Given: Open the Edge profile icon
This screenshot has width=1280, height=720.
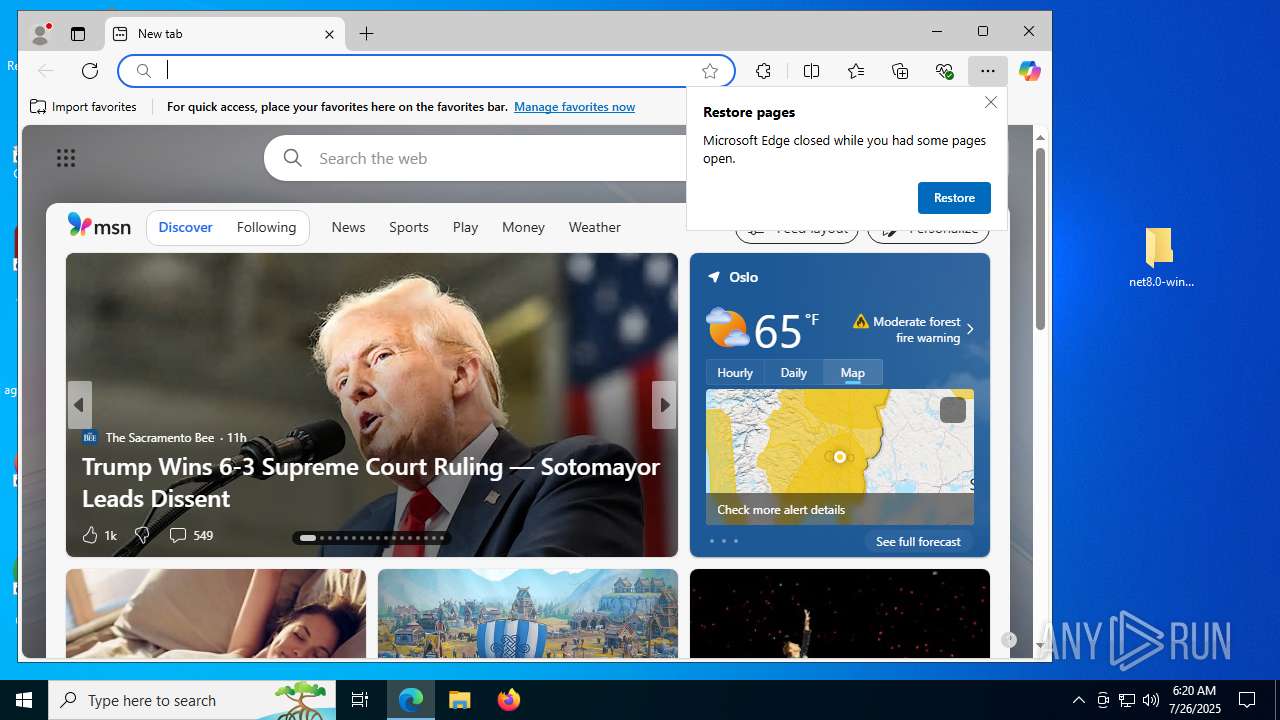Looking at the screenshot, I should [x=40, y=34].
